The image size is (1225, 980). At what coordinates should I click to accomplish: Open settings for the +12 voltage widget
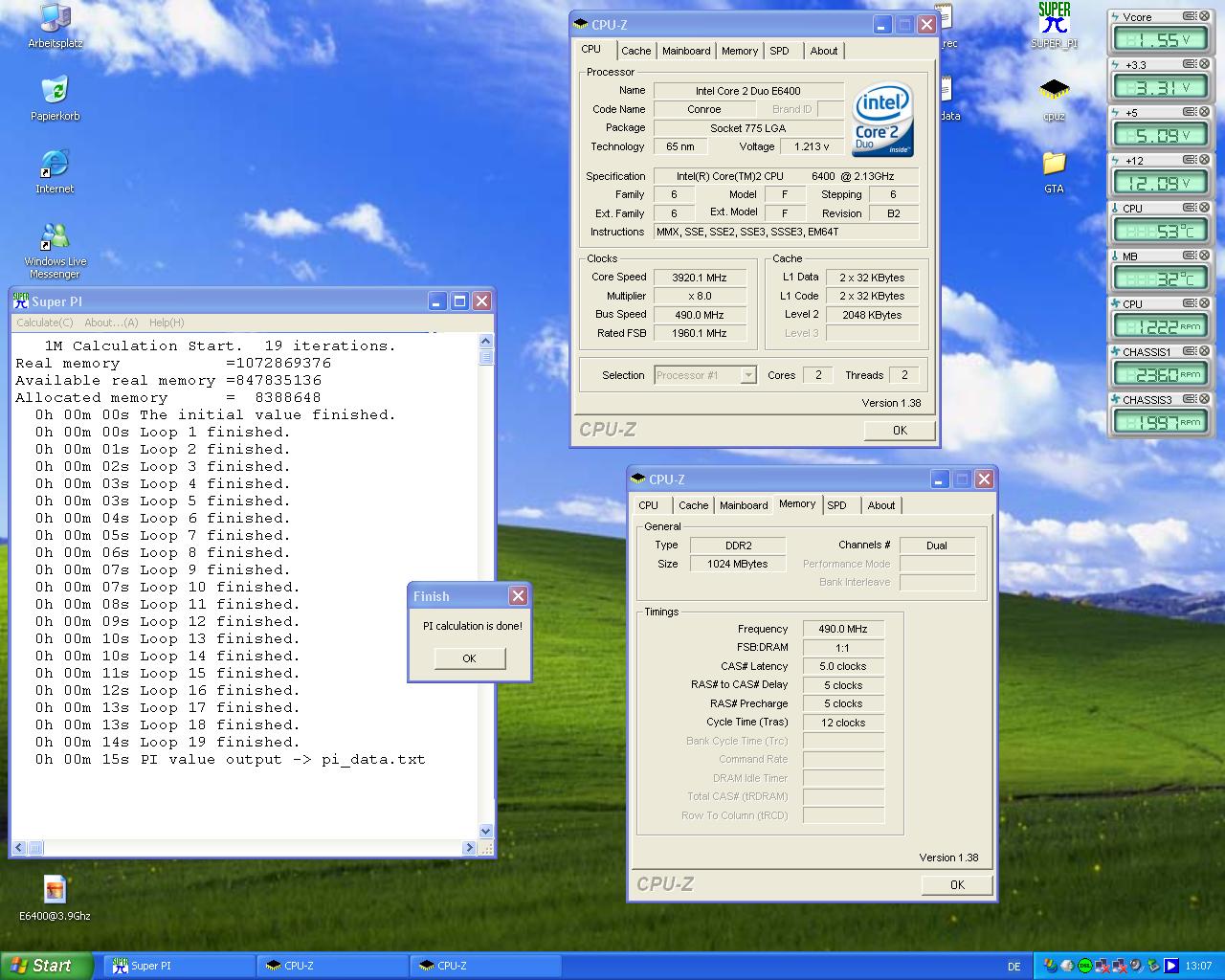pyautogui.click(x=1190, y=160)
